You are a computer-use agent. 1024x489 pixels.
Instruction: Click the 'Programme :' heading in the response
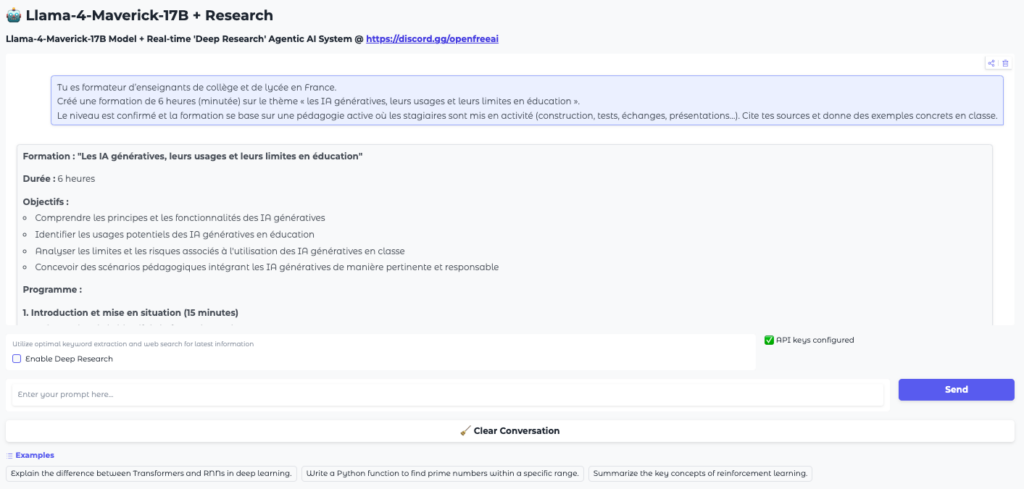coord(52,289)
